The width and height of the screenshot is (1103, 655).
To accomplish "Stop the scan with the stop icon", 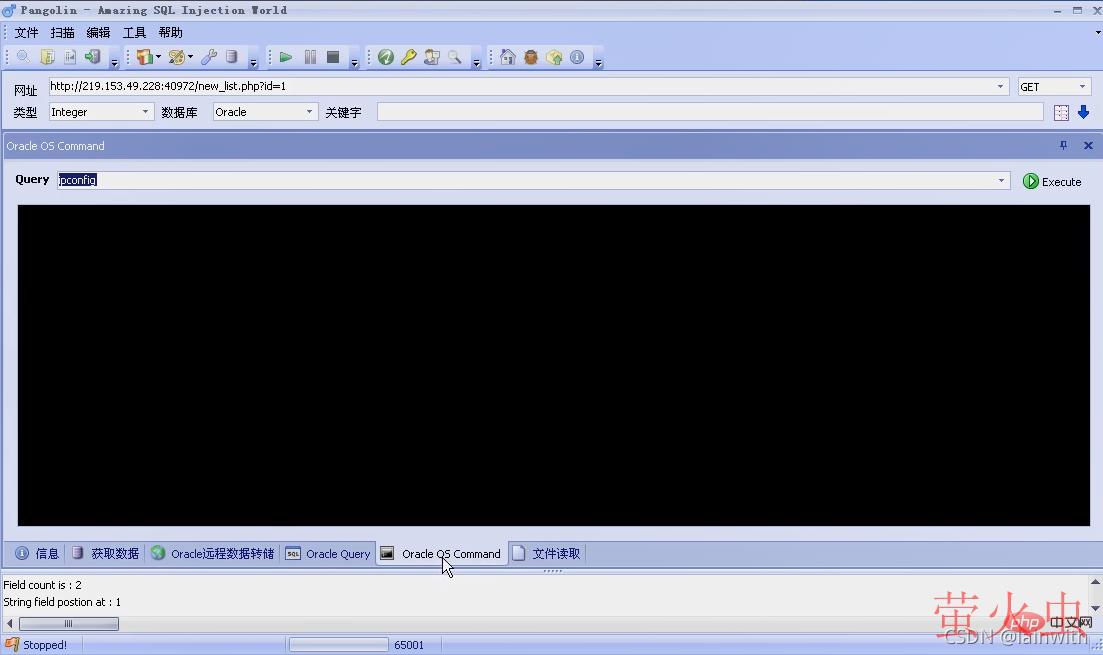I will tap(332, 57).
